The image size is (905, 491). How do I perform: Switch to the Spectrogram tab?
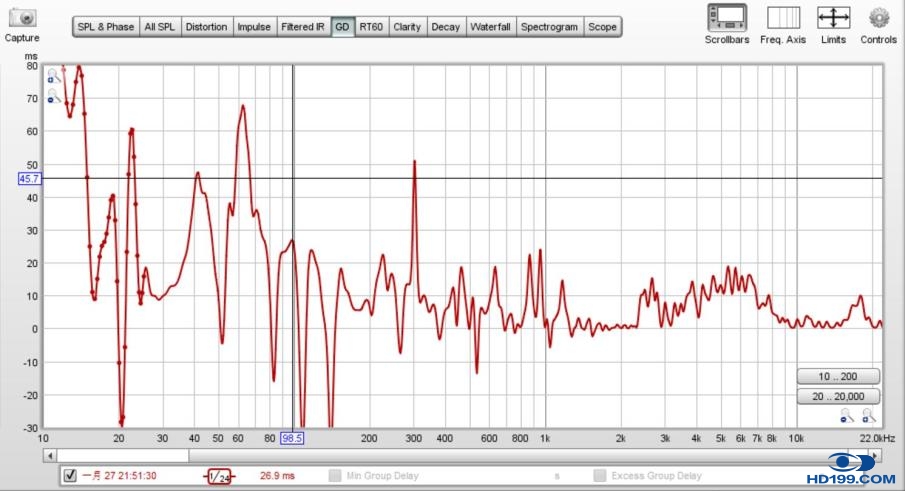(x=549, y=27)
